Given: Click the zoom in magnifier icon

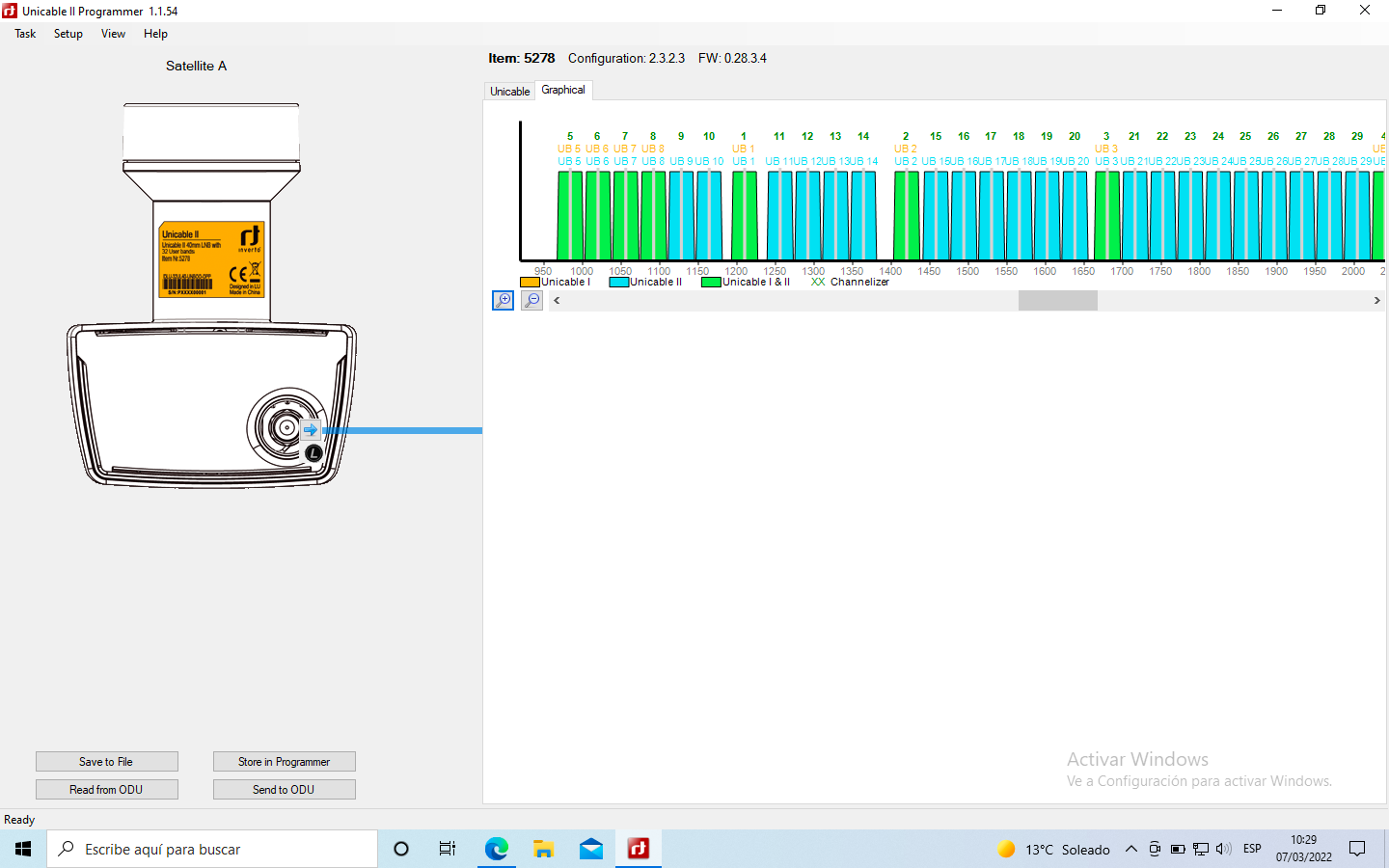Looking at the screenshot, I should [503, 301].
